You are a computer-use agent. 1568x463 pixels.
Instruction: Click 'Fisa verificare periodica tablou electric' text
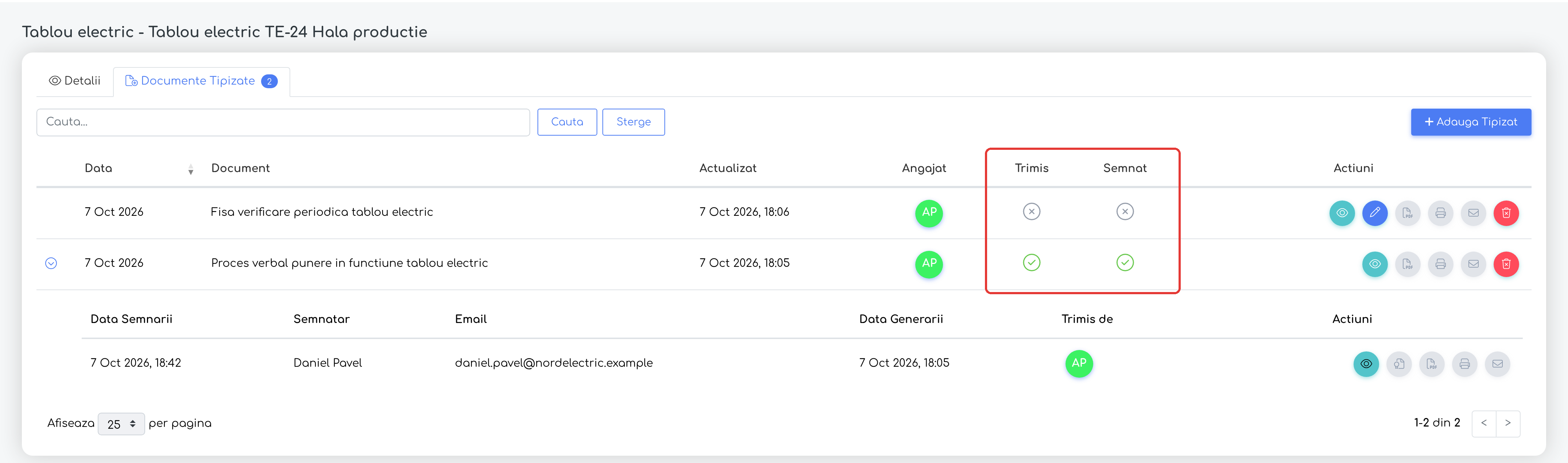[321, 212]
